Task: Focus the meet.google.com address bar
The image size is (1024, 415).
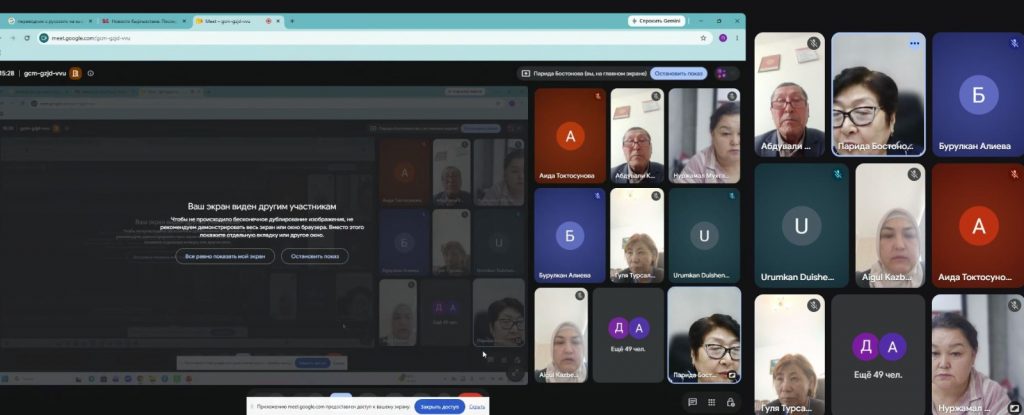Action: point(366,38)
